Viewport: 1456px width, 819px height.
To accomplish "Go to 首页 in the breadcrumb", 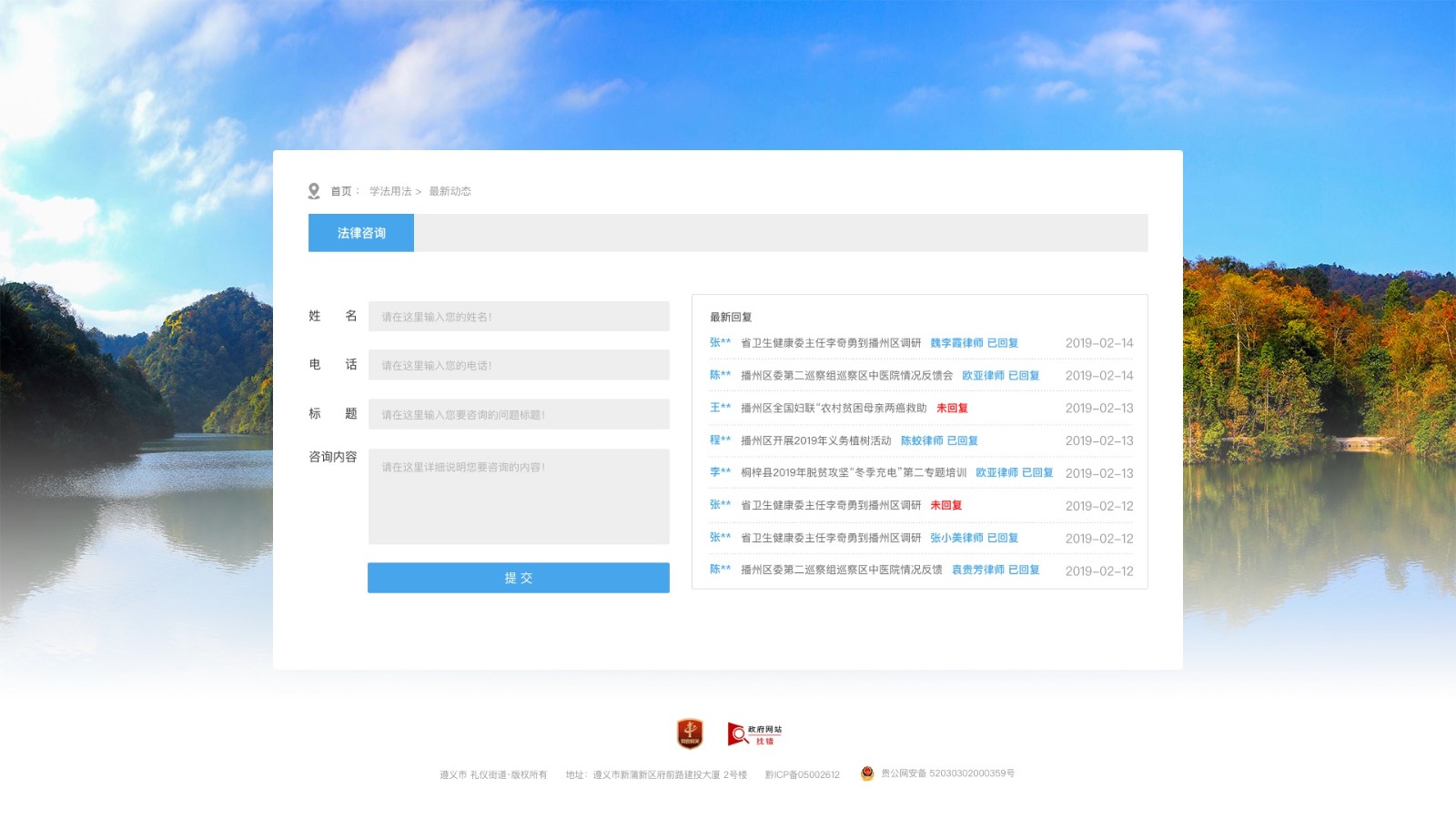I will [341, 191].
